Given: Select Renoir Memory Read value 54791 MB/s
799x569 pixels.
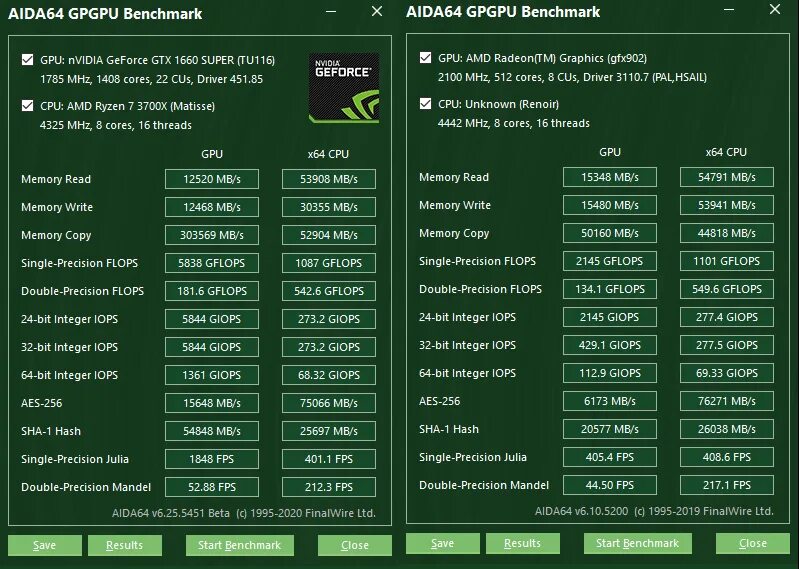Looking at the screenshot, I should pos(727,177).
